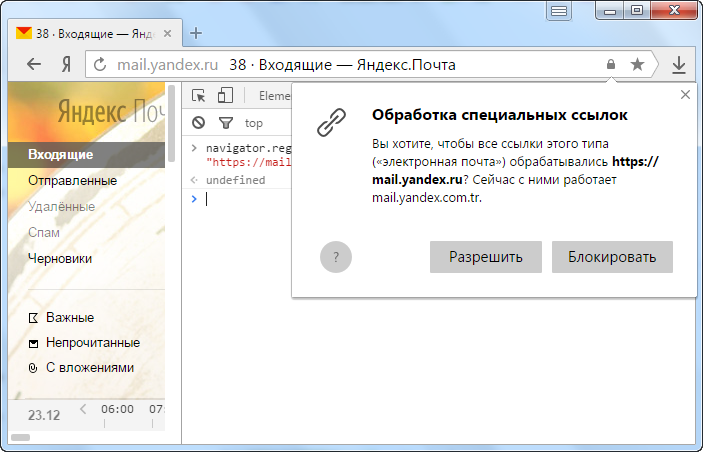Viewport: 703px width, 452px height.
Task: Click the 'undefined' console output
Action: tap(235, 180)
